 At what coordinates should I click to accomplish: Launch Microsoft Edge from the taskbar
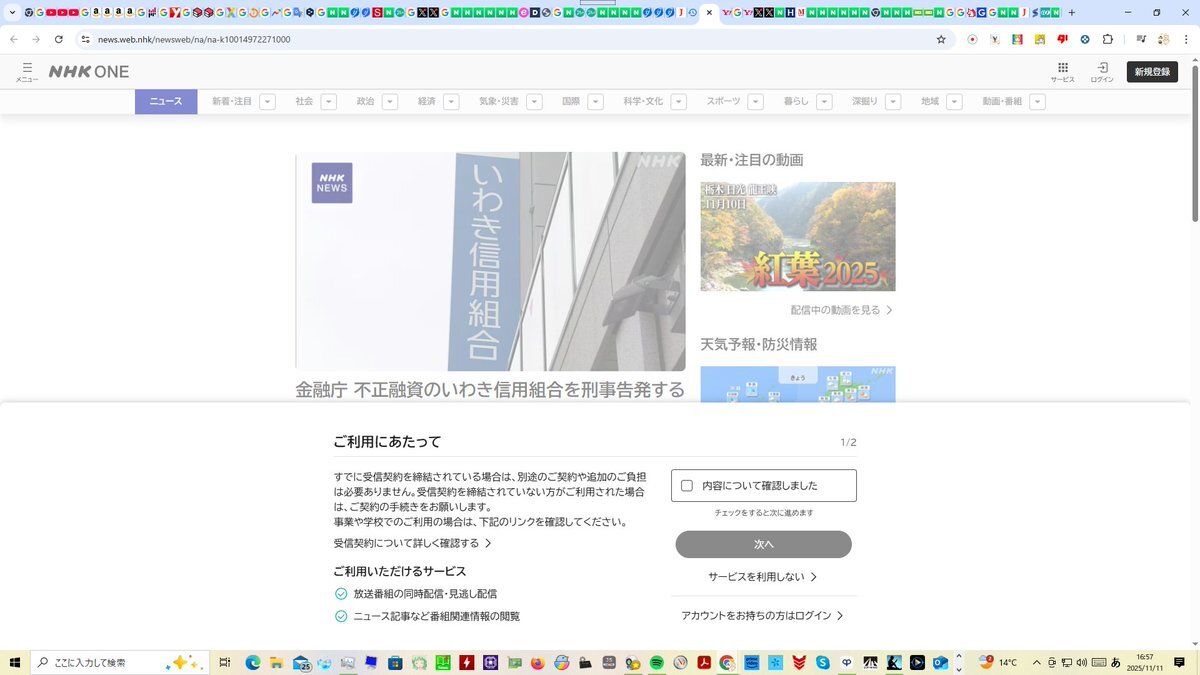point(252,662)
